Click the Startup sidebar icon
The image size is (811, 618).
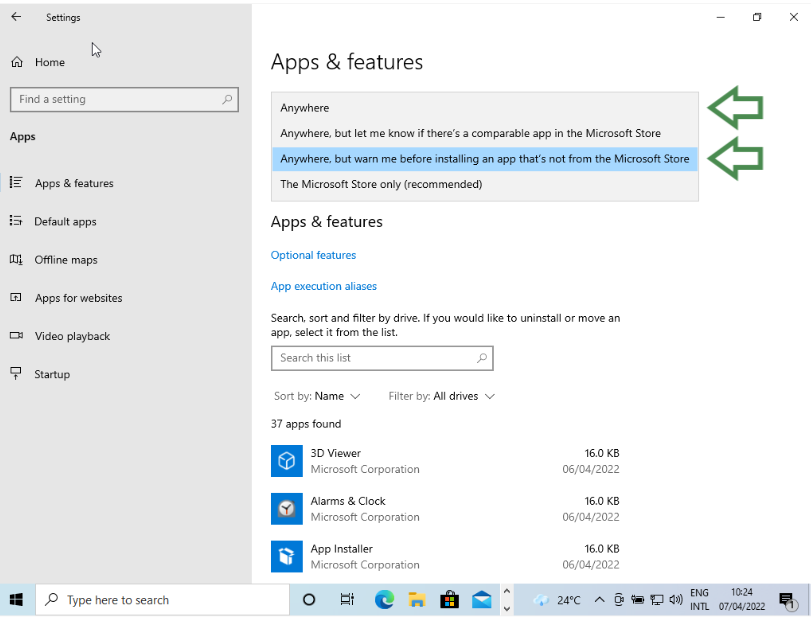[16, 373]
